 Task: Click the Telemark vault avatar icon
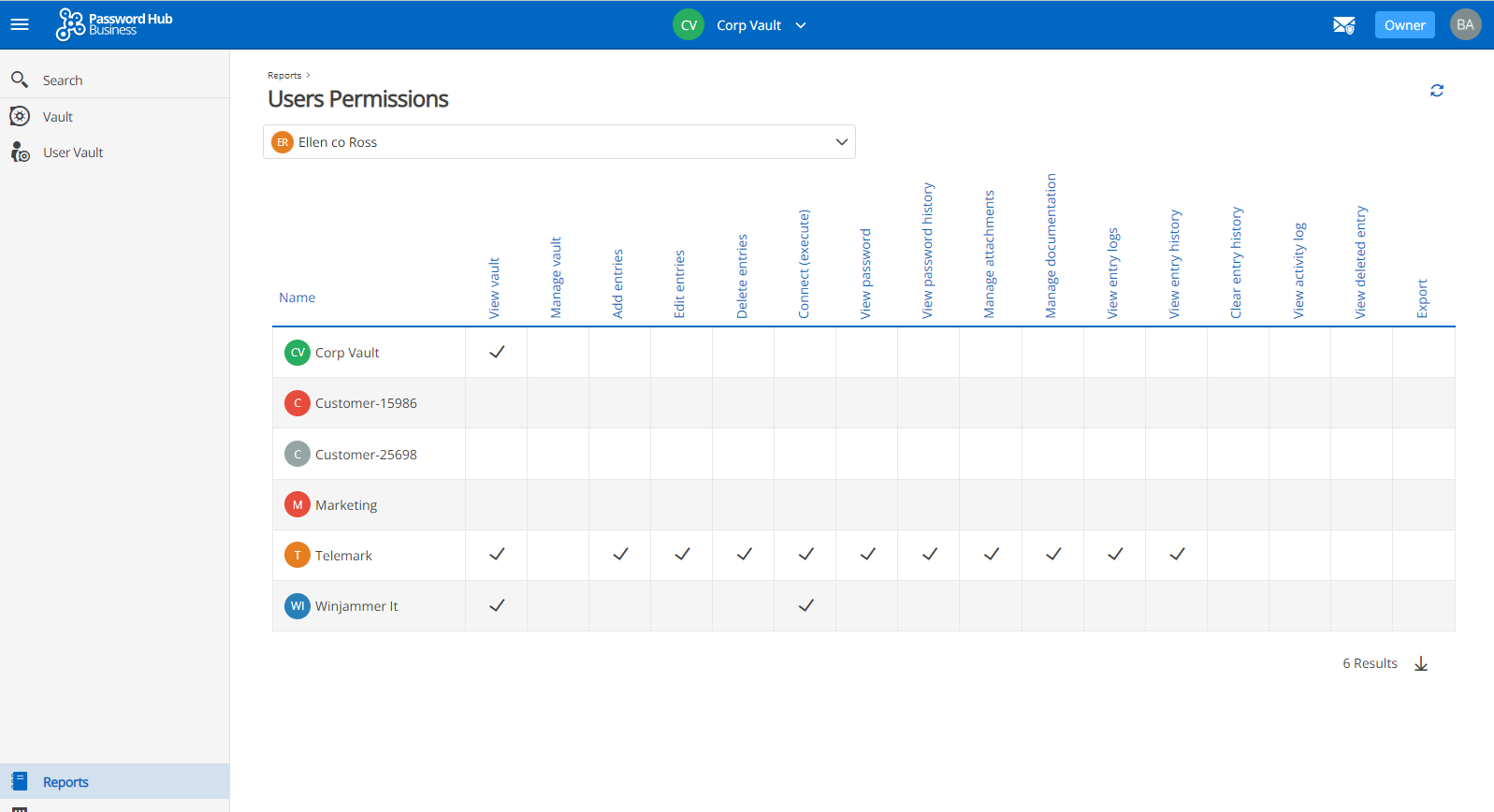coord(297,556)
